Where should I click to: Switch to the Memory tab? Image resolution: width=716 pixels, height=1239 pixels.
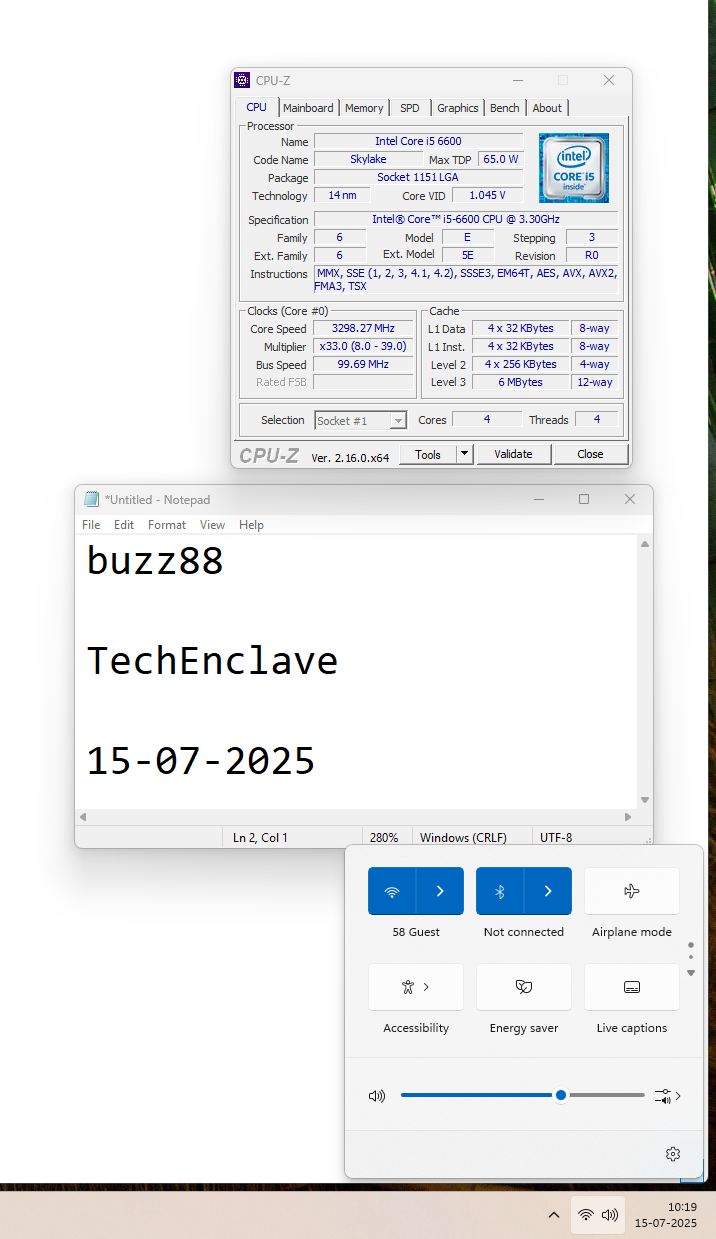point(364,108)
